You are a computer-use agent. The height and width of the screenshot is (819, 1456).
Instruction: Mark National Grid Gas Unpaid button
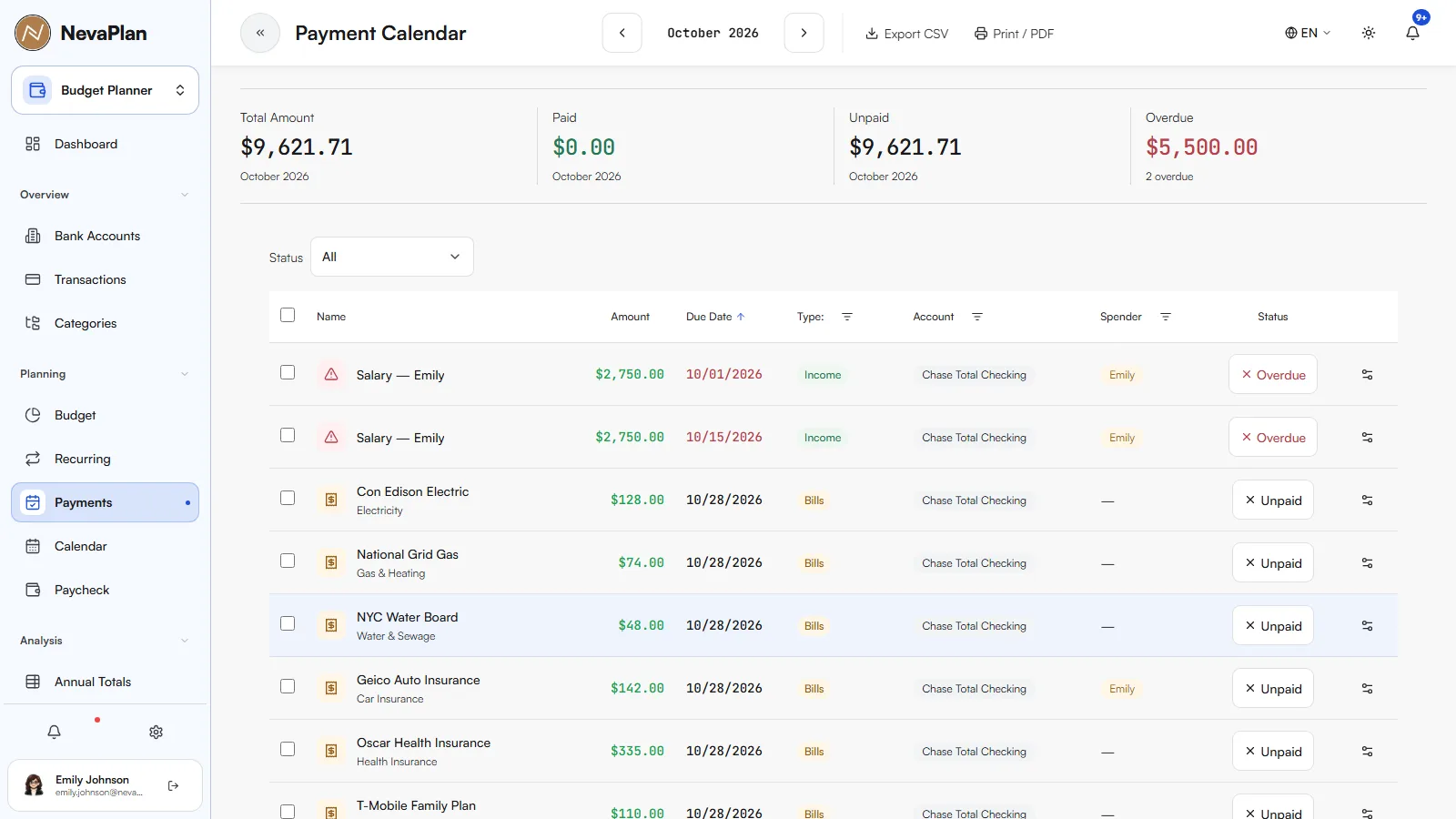1273,562
